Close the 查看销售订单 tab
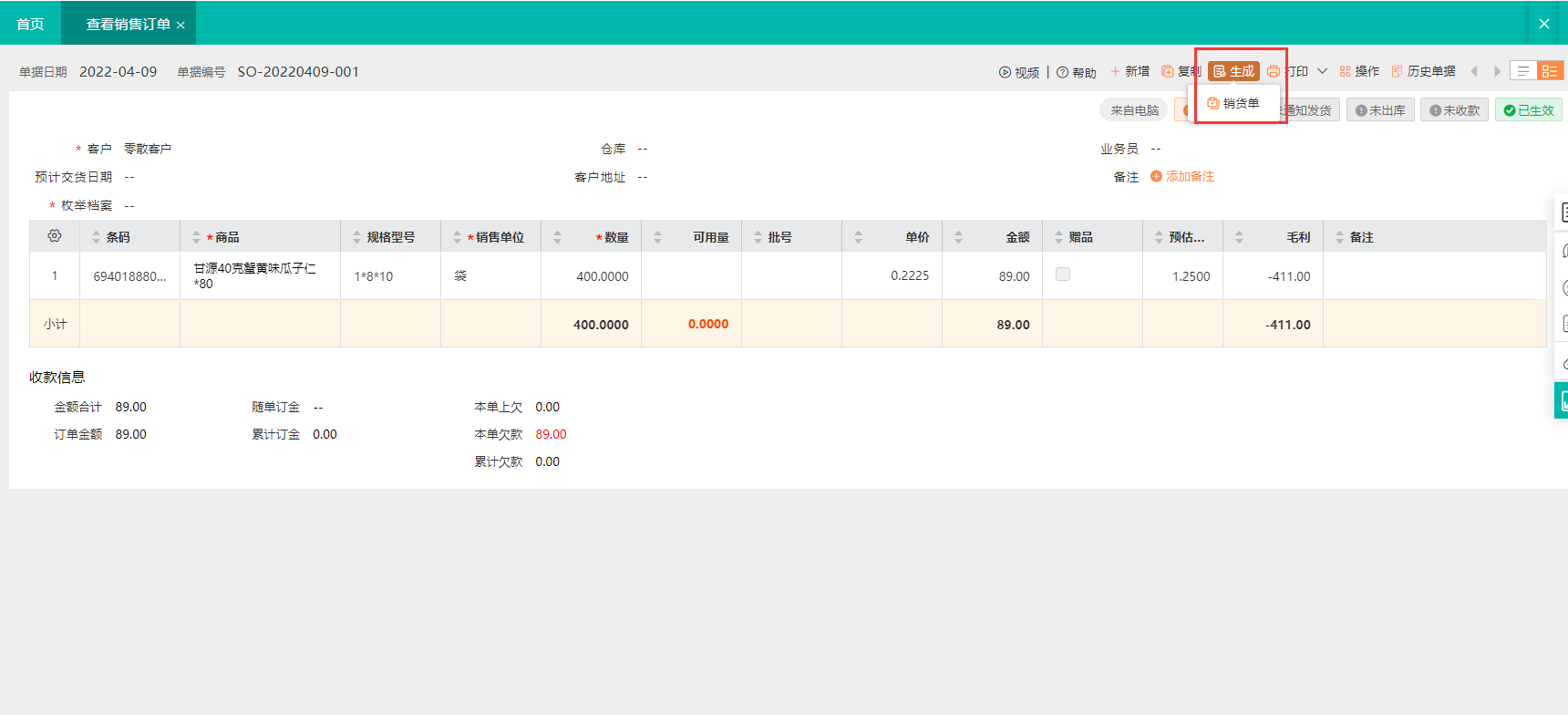Image resolution: width=1568 pixels, height=715 pixels. (x=181, y=25)
